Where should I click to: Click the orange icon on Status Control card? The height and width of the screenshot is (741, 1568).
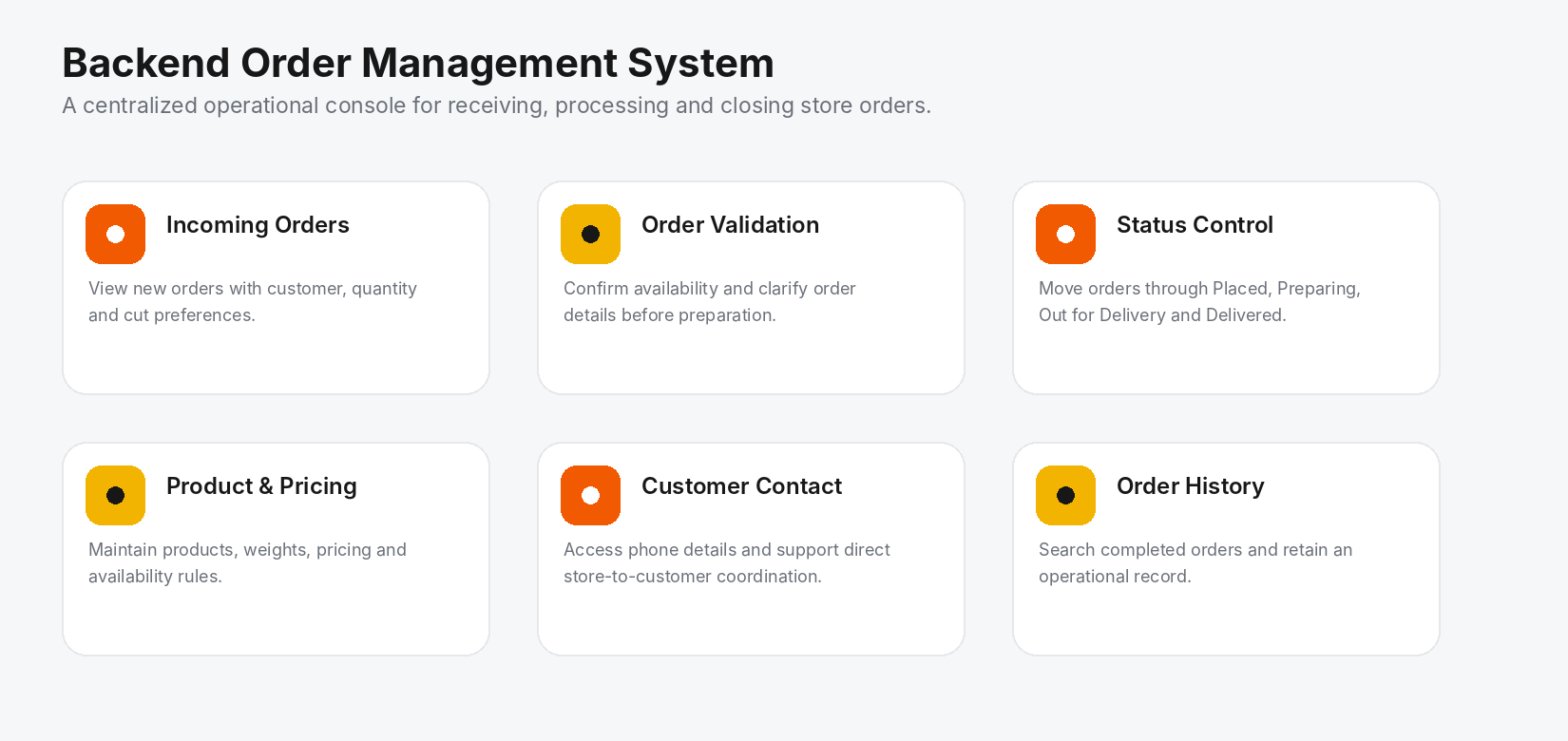point(1065,234)
